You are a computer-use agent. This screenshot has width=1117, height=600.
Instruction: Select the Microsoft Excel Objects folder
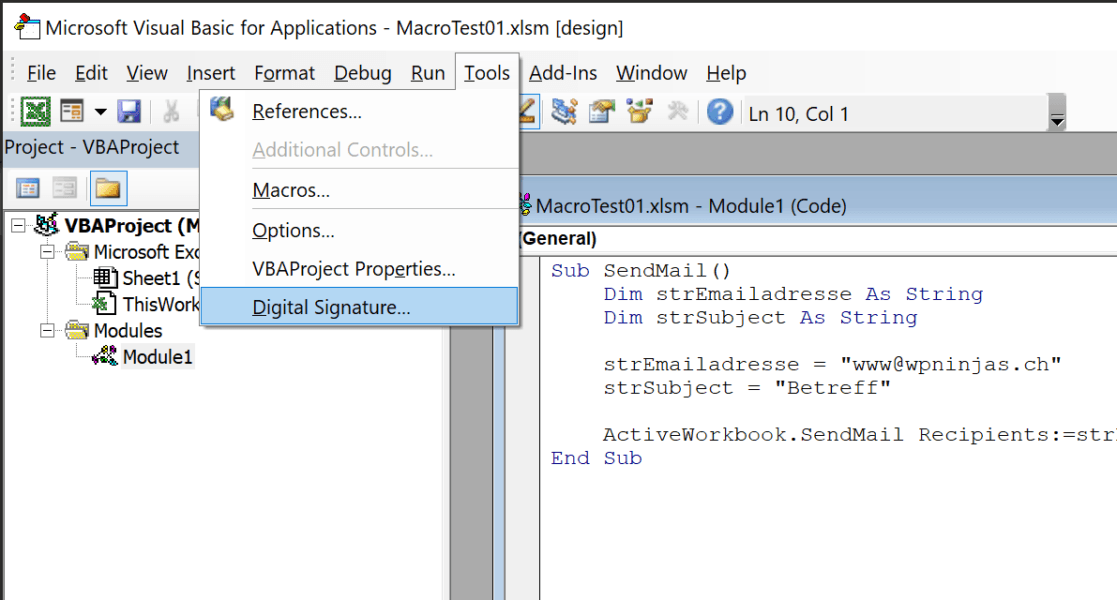(x=132, y=252)
